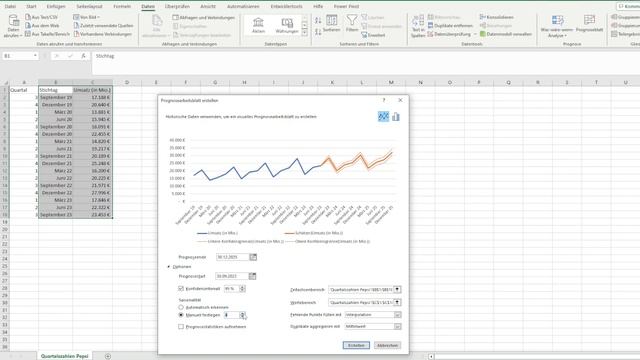Enable Prognosestatistiken aufnehmen checkbox
The width and height of the screenshot is (640, 360).
[x=181, y=327]
